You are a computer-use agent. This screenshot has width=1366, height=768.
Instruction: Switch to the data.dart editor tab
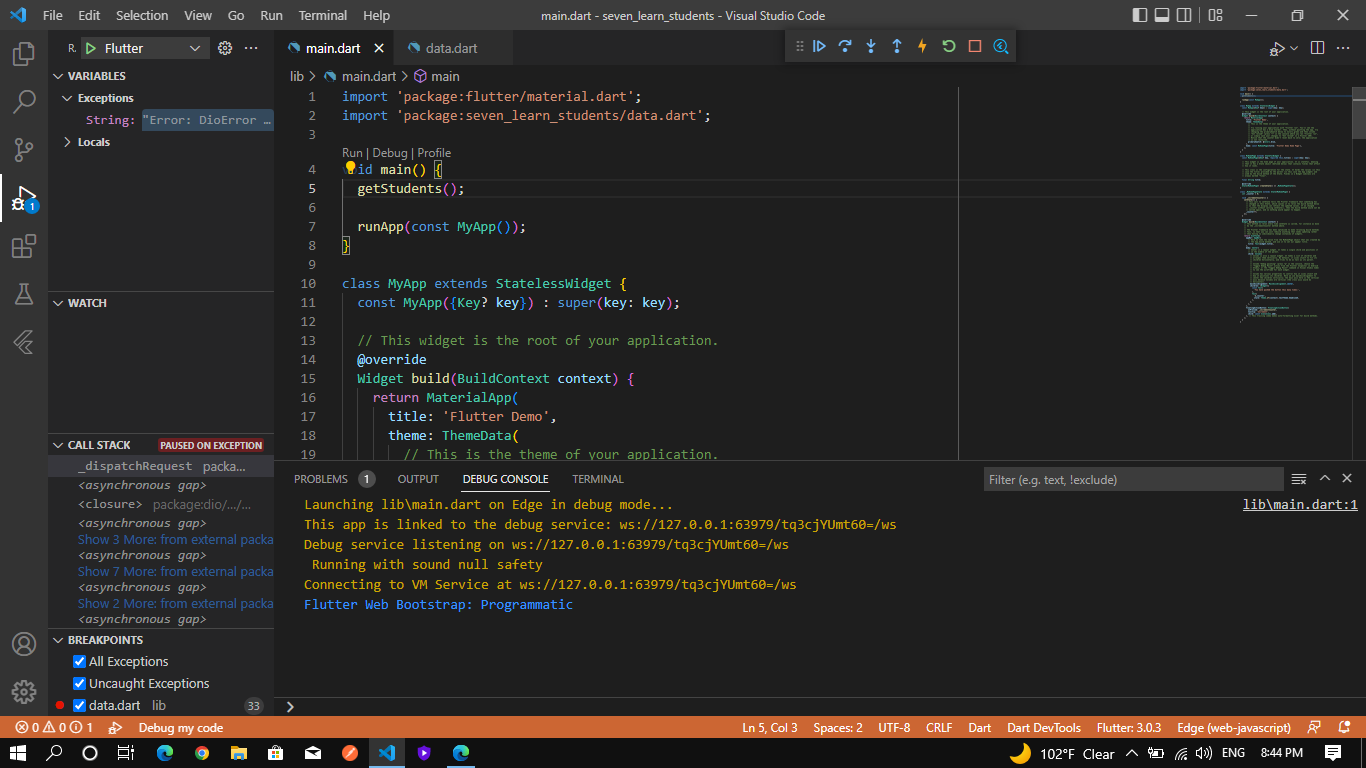pyautogui.click(x=451, y=48)
